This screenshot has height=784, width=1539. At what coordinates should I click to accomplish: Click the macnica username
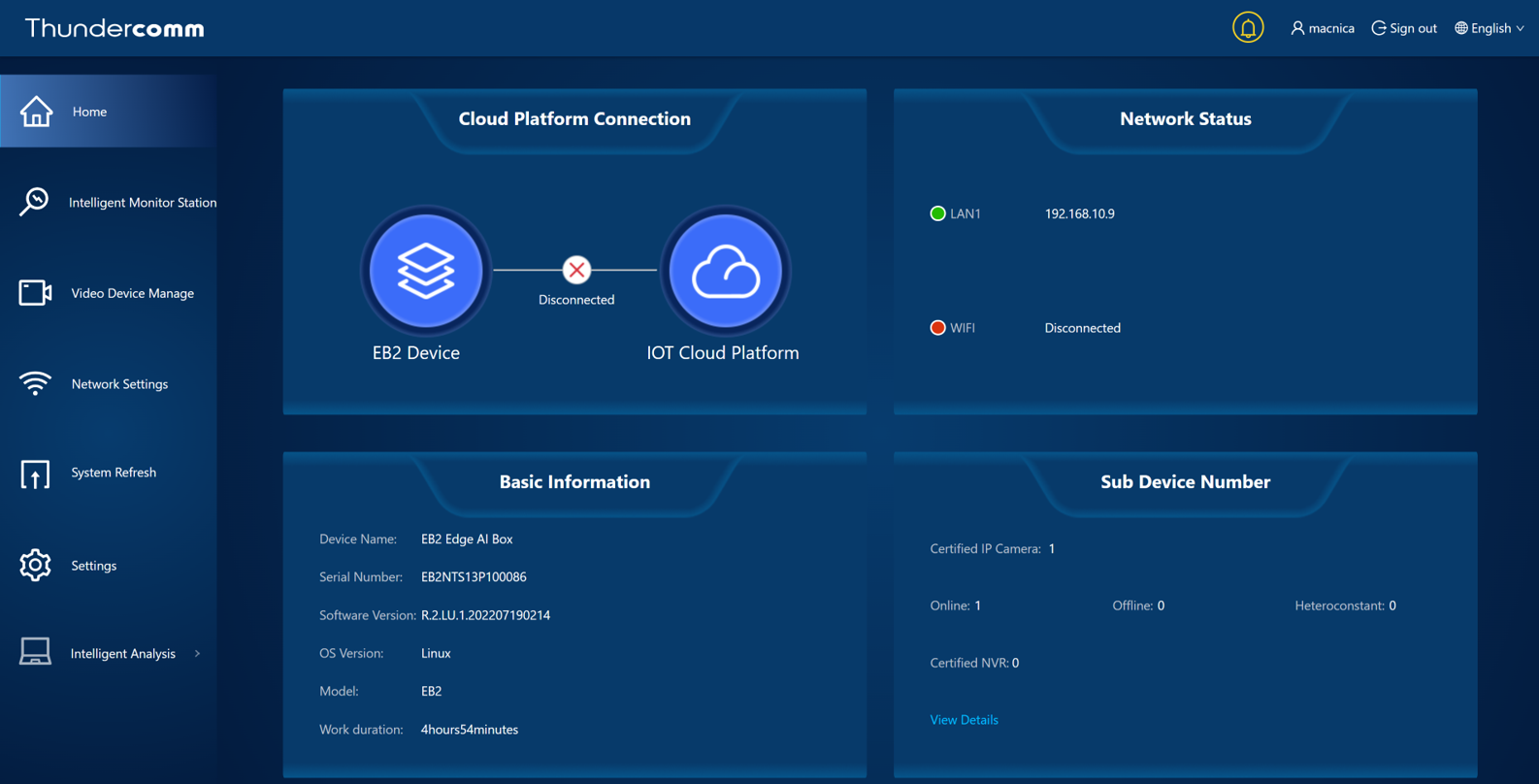pos(1331,28)
